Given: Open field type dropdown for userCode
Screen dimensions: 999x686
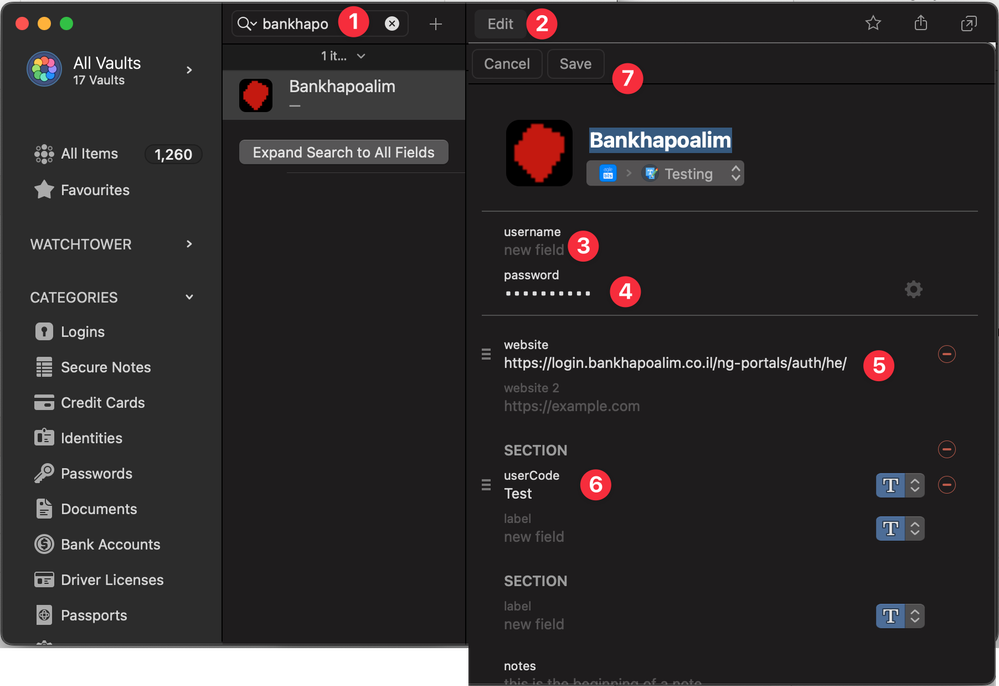Looking at the screenshot, I should tap(900, 485).
